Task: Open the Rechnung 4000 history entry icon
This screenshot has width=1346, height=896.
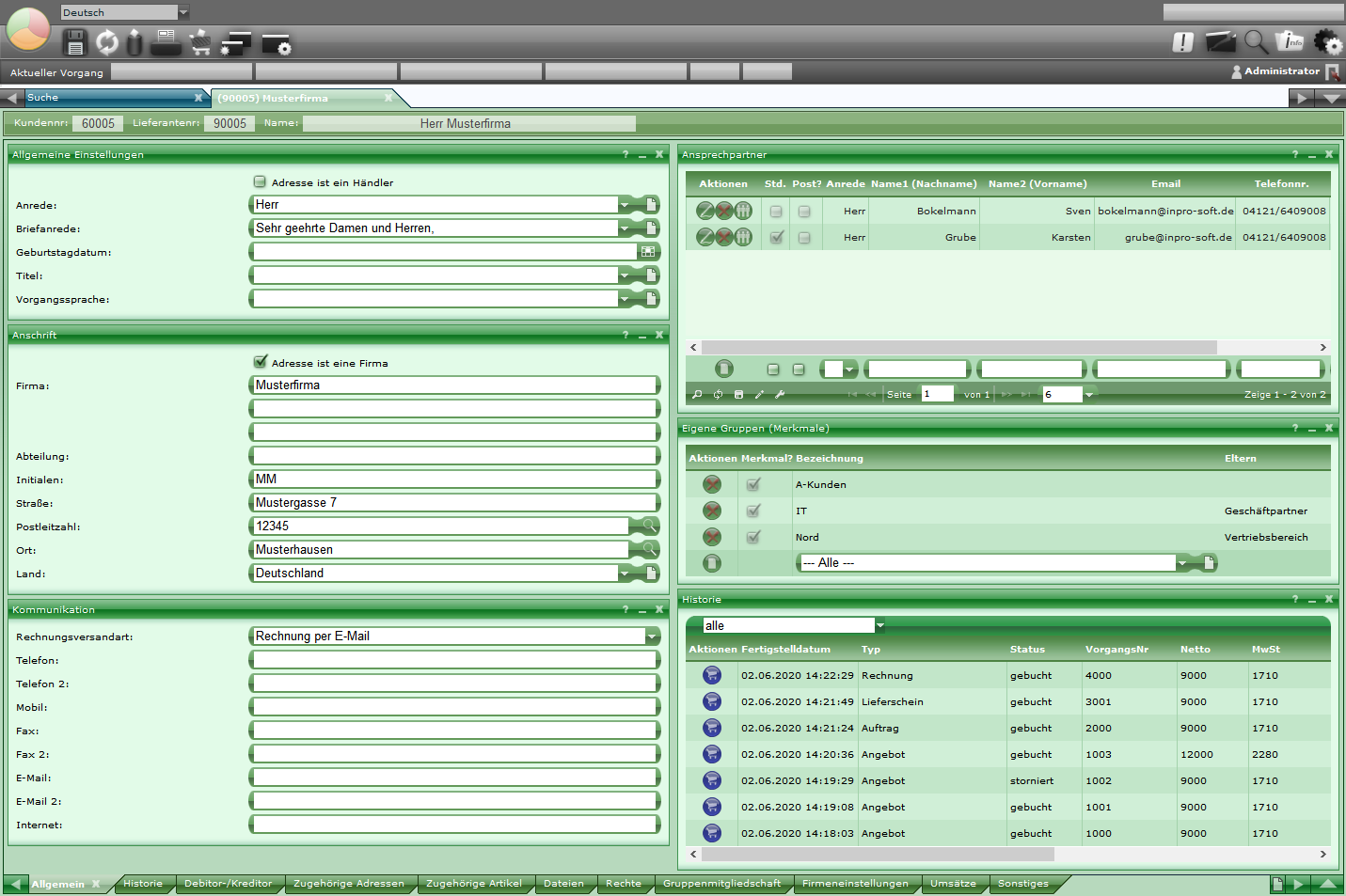Action: 712,676
